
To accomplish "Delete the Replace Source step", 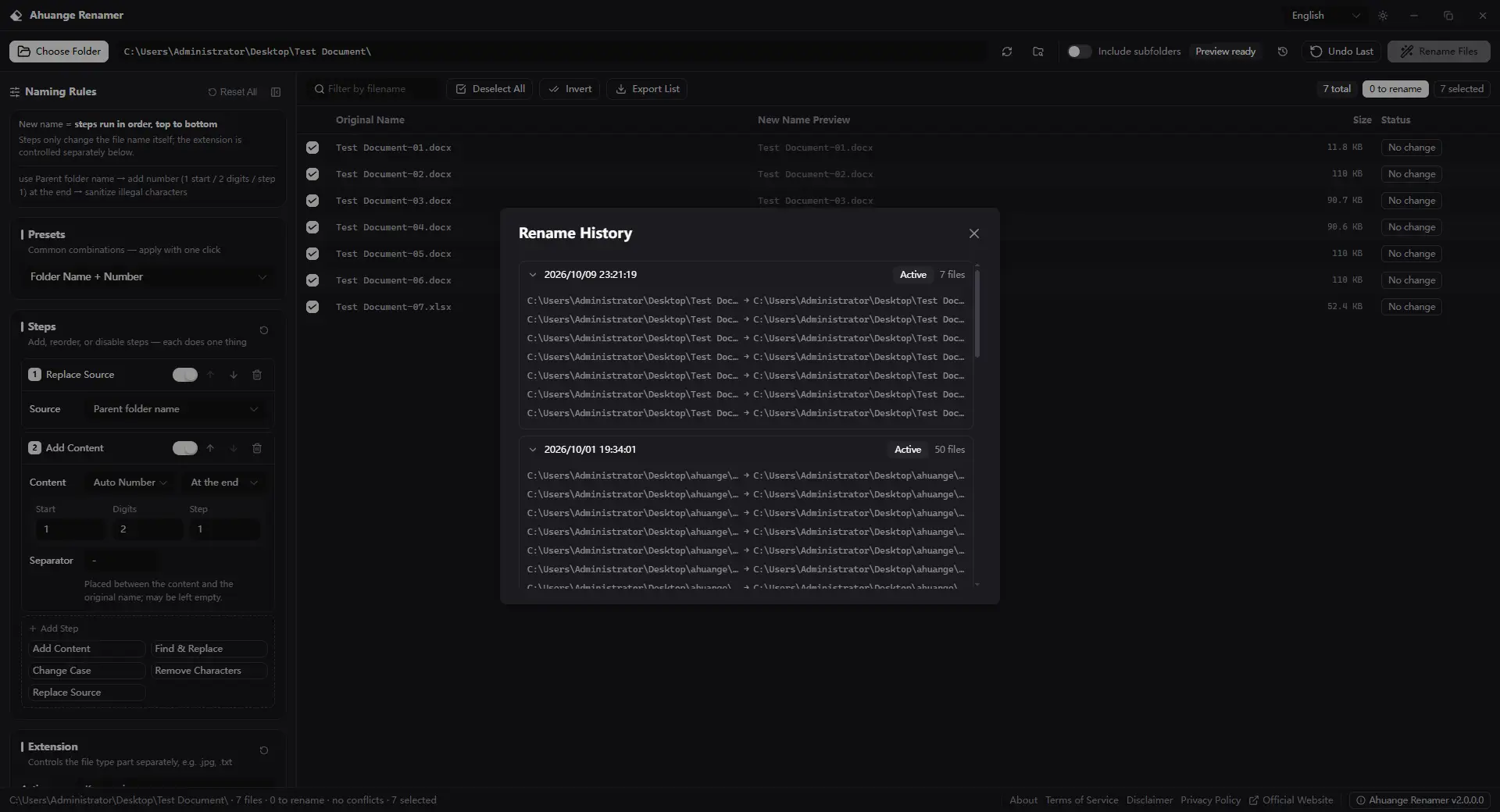I will point(257,375).
